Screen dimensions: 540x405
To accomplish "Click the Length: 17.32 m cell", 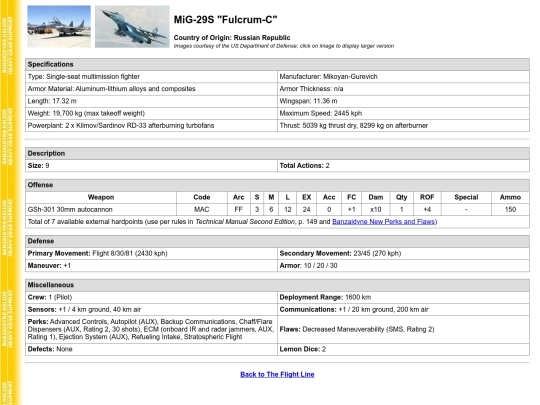I will pyautogui.click(x=152, y=101).
